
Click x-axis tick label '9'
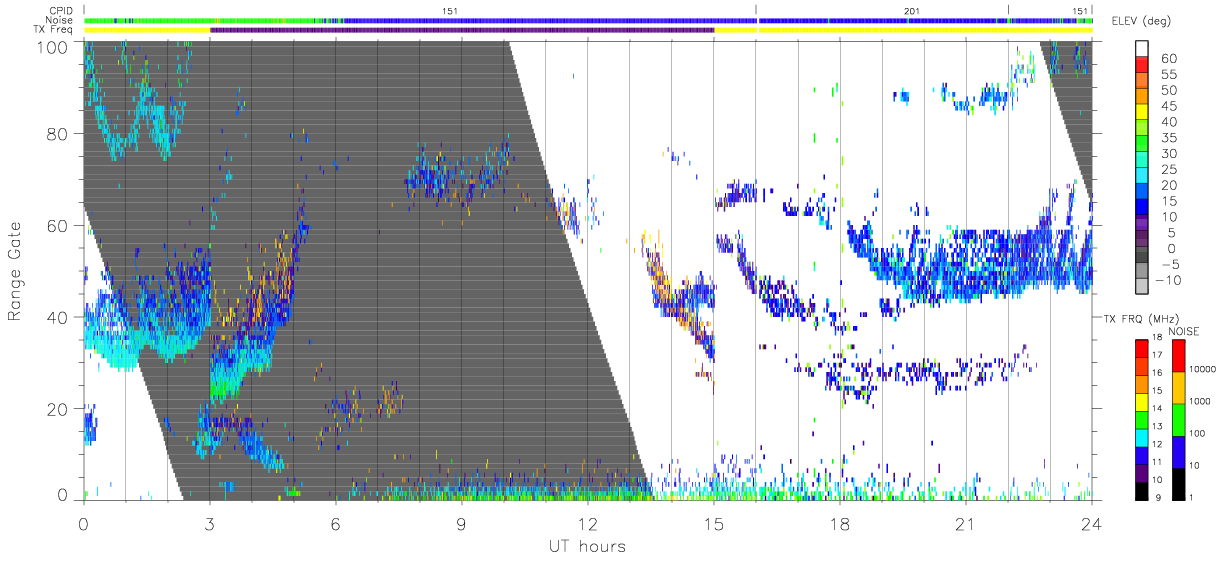(x=462, y=524)
